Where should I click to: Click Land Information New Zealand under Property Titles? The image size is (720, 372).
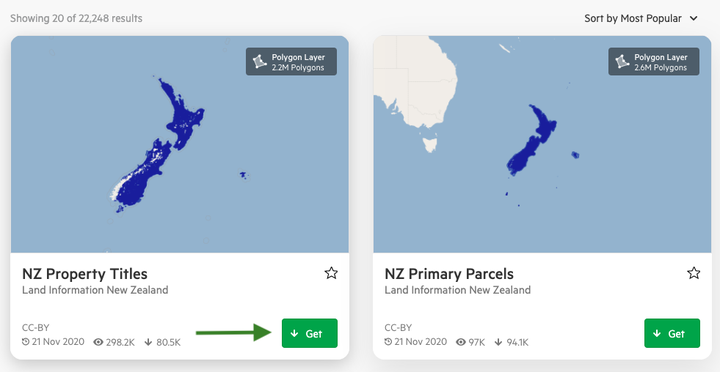click(95, 290)
